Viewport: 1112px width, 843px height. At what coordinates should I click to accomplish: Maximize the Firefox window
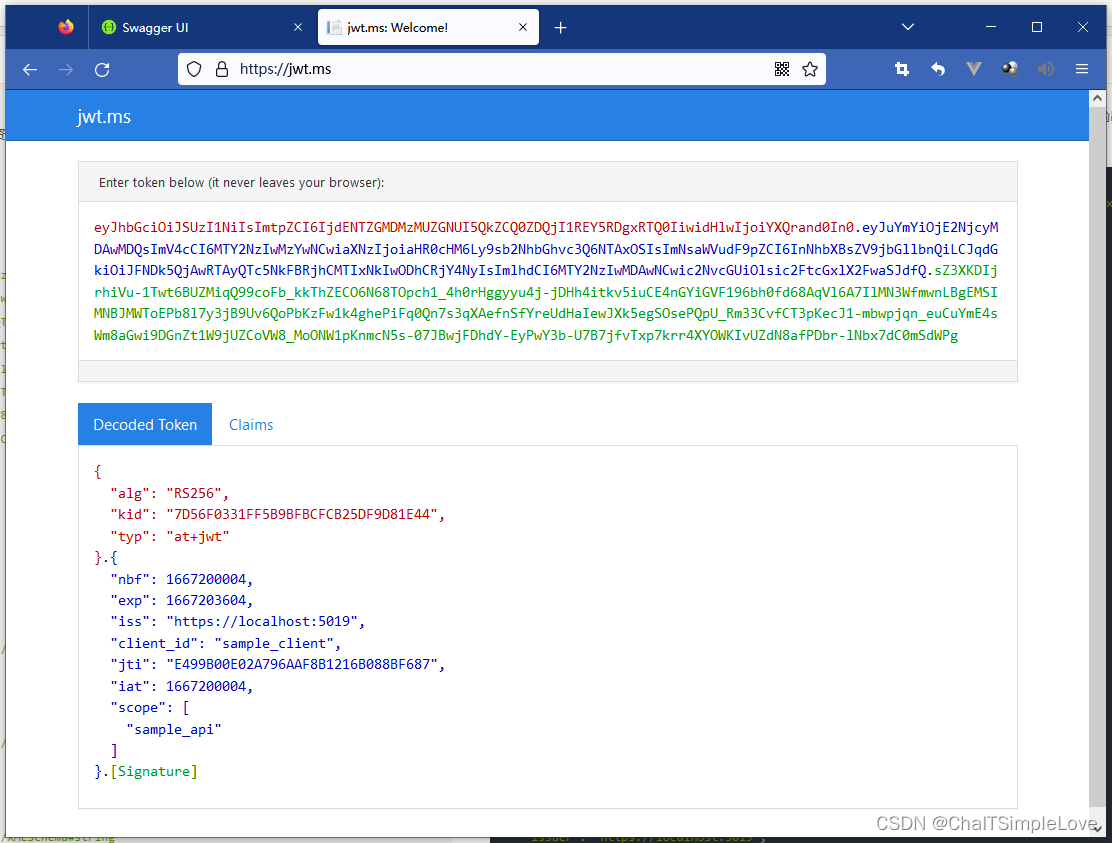pyautogui.click(x=1037, y=27)
